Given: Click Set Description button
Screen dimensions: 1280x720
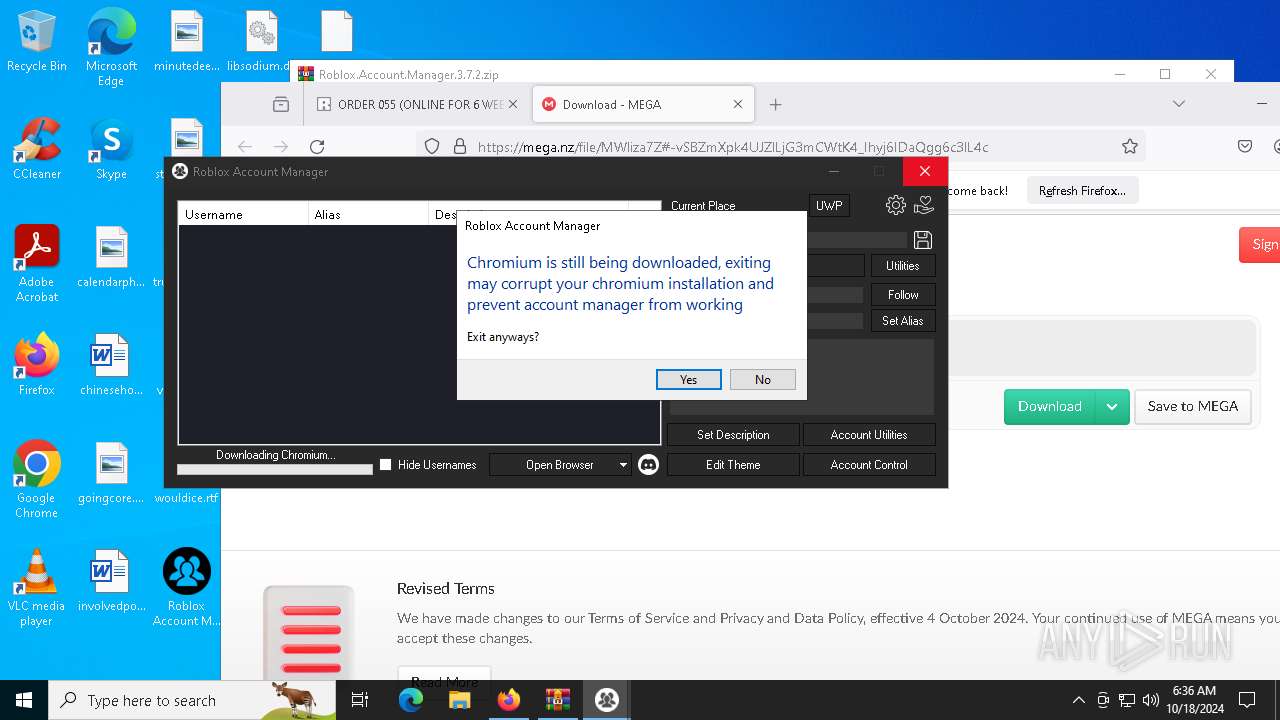Looking at the screenshot, I should click(733, 435).
